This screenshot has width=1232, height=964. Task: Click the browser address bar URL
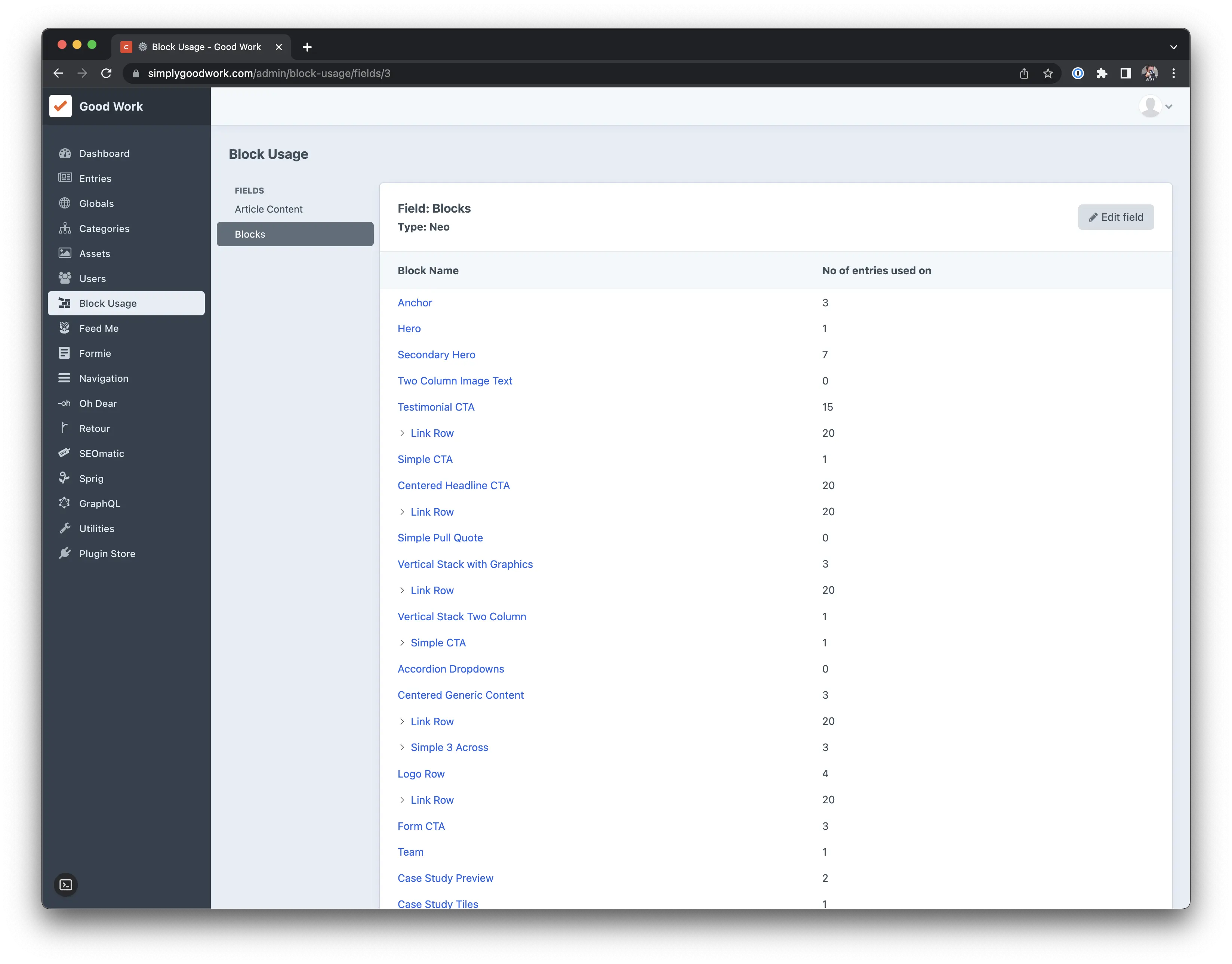tap(269, 73)
